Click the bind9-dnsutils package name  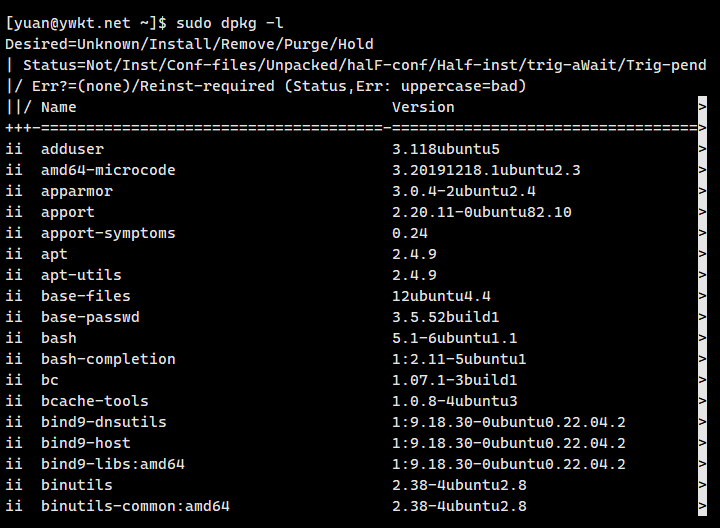point(104,422)
